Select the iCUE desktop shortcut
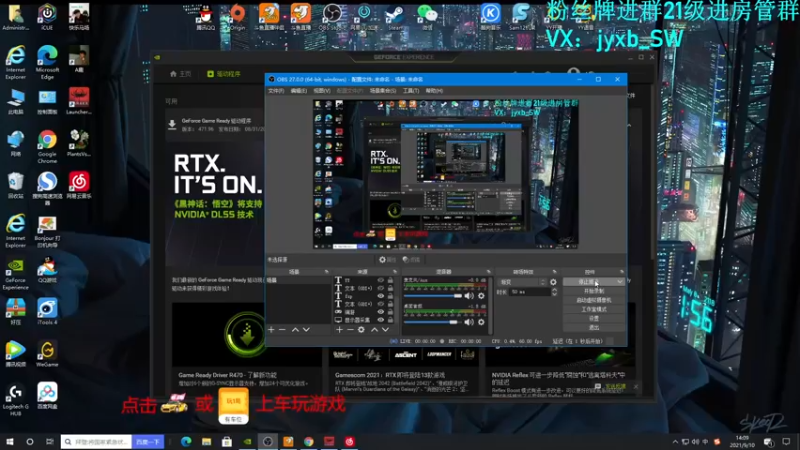The width and height of the screenshot is (800, 450). coord(47,16)
